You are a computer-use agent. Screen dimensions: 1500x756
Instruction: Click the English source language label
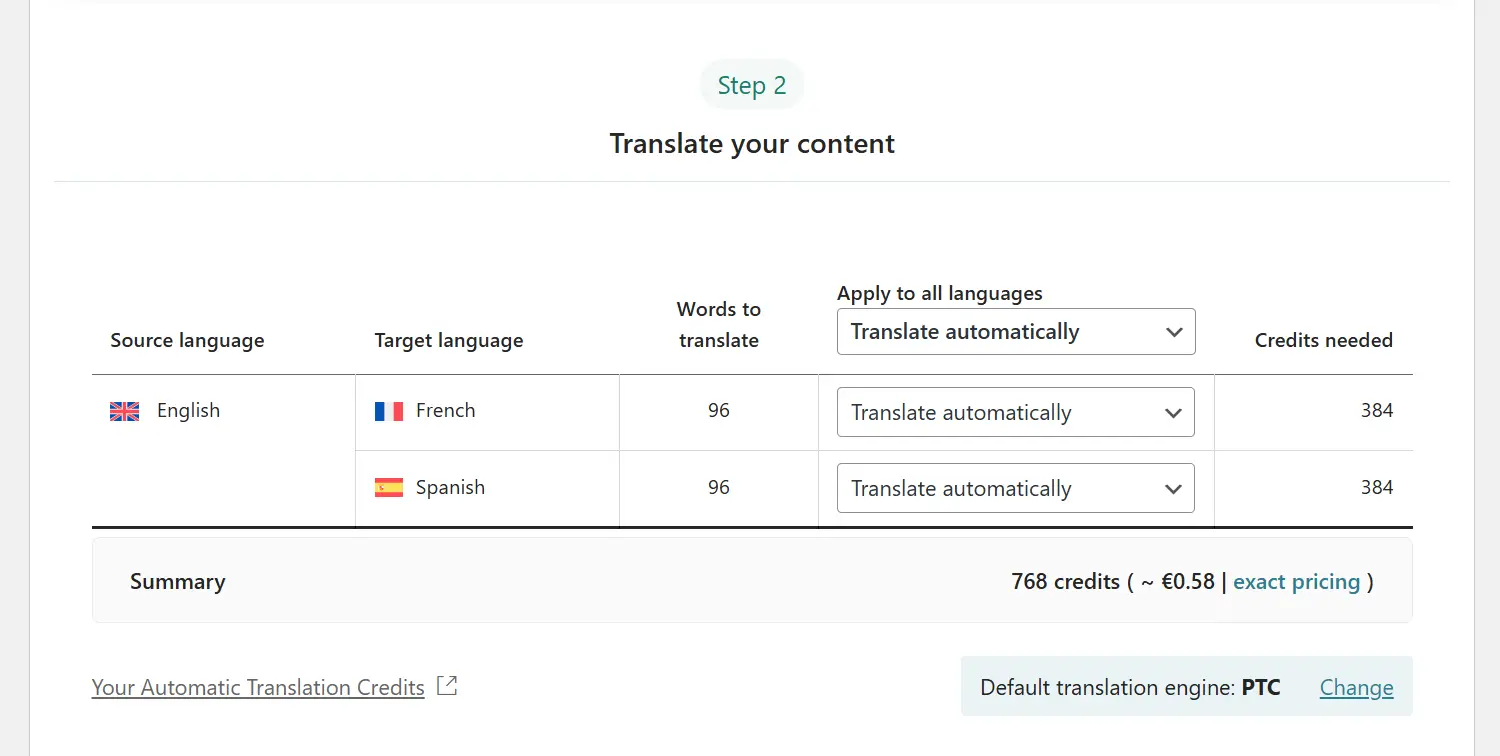point(188,411)
